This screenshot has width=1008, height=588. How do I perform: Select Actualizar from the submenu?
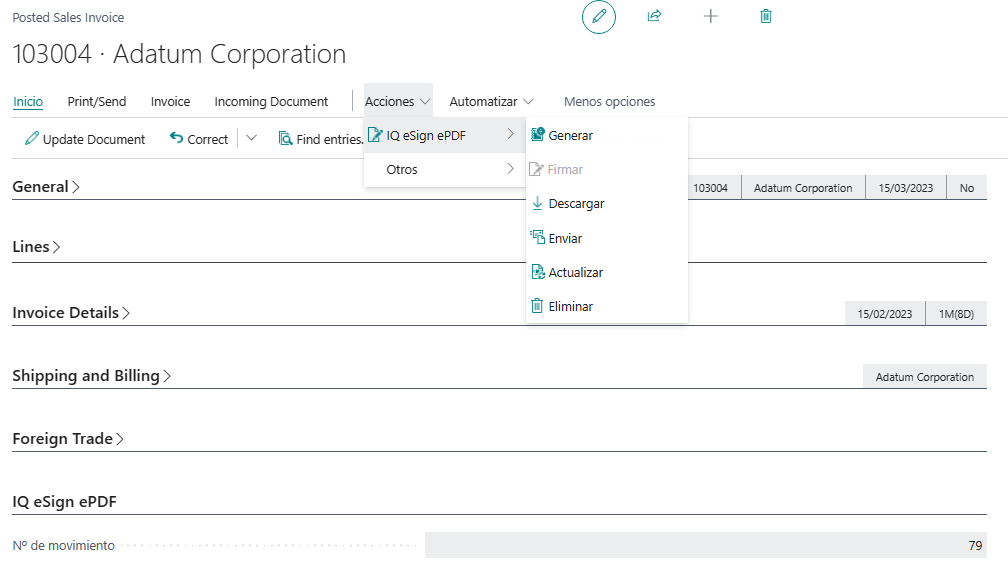click(x=575, y=272)
